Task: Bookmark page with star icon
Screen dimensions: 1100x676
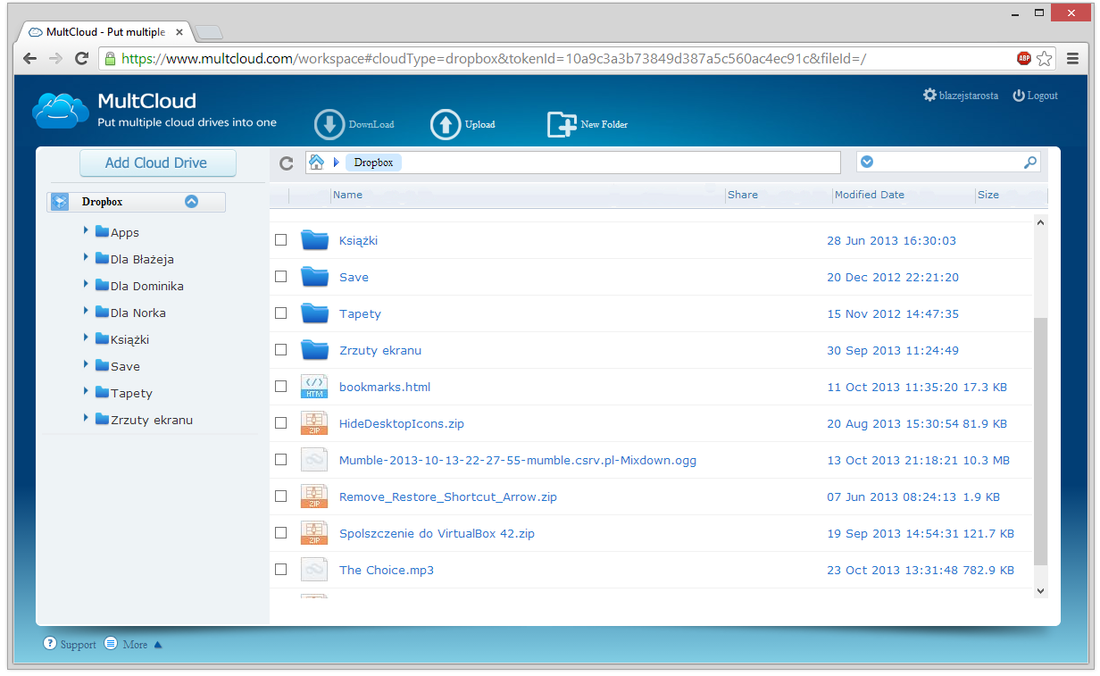Action: coord(1044,58)
